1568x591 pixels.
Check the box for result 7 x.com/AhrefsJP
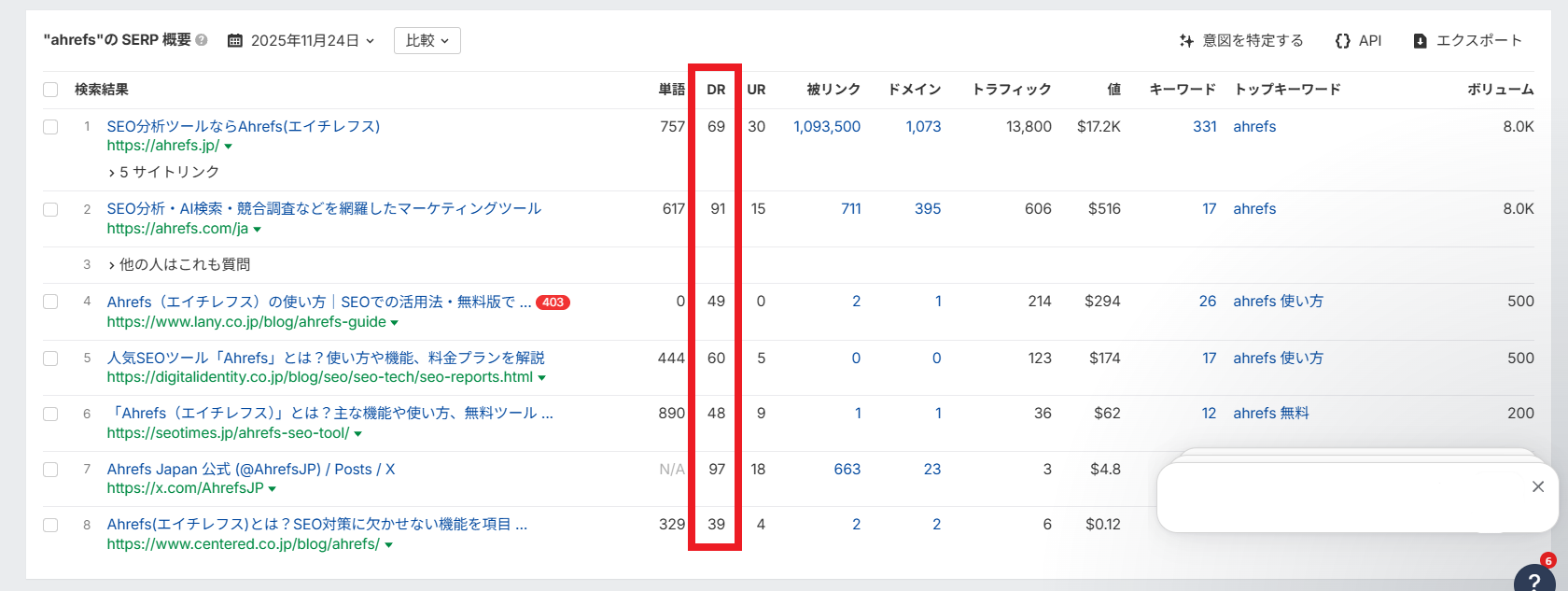click(50, 469)
